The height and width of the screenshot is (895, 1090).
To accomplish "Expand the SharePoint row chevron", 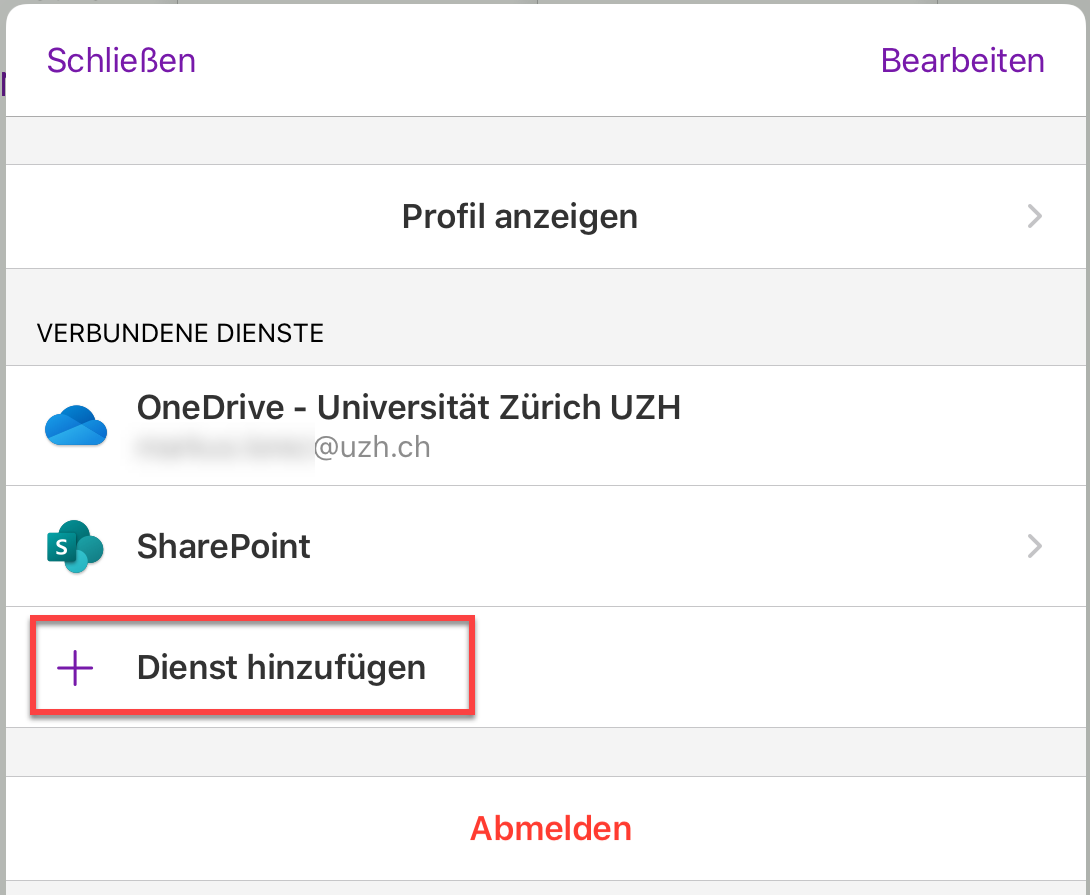I will click(1035, 546).
